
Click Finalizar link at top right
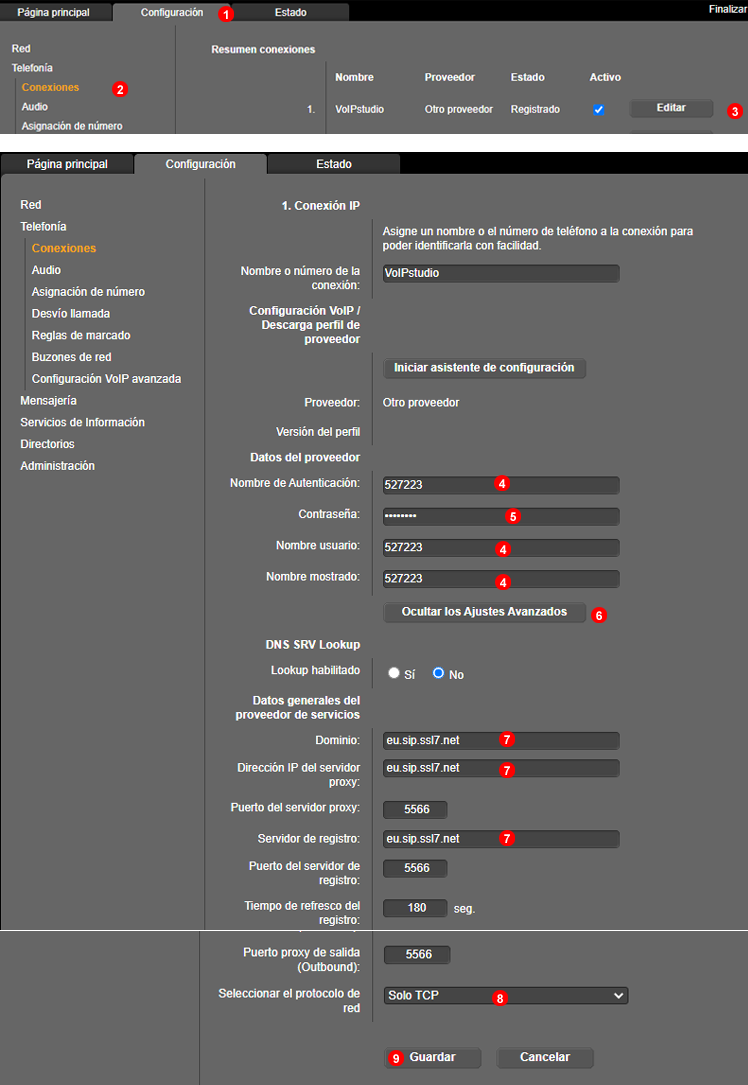727,9
